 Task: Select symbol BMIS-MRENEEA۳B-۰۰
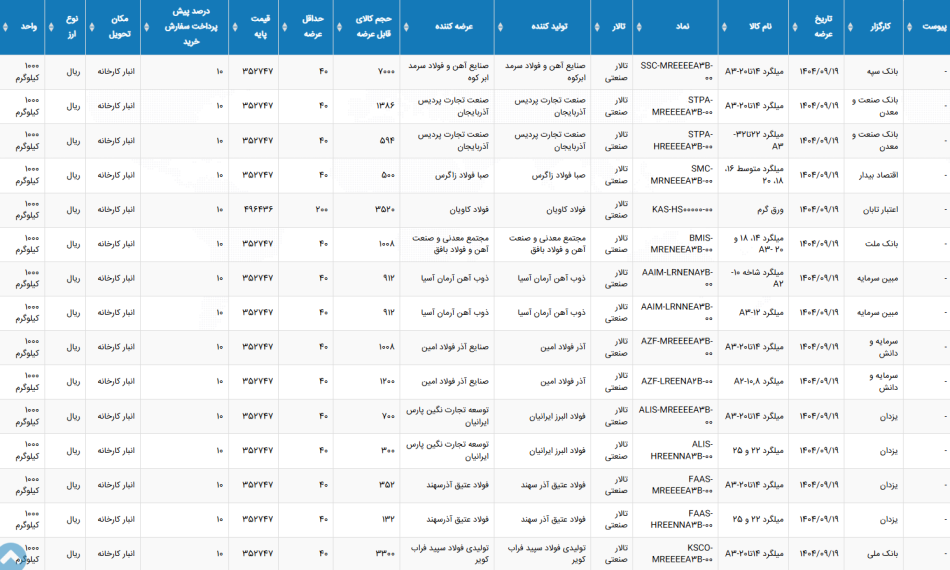[x=682, y=244]
